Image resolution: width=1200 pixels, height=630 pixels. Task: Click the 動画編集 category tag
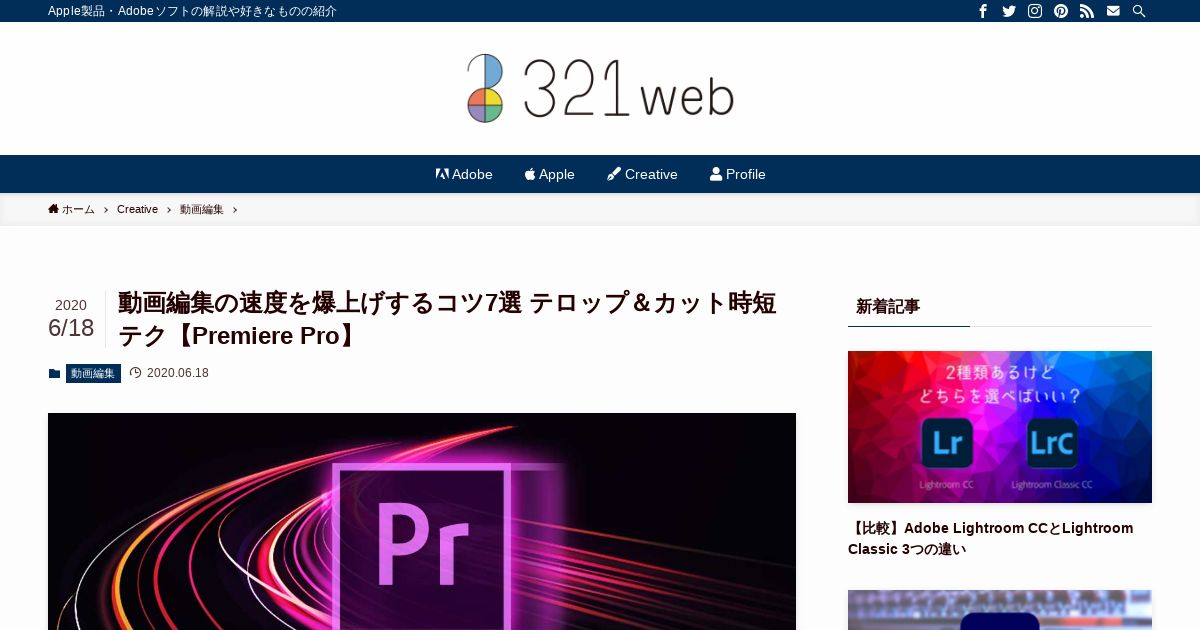(93, 373)
